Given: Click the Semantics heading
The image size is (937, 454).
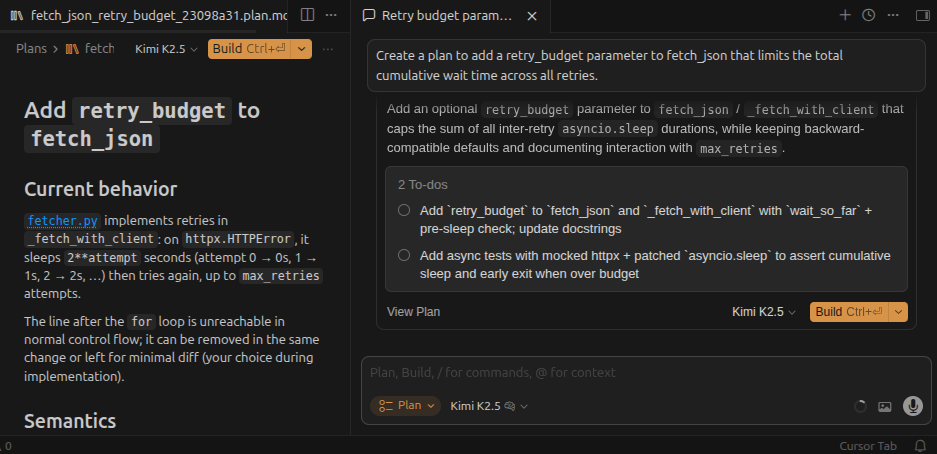Looking at the screenshot, I should coord(70,421).
